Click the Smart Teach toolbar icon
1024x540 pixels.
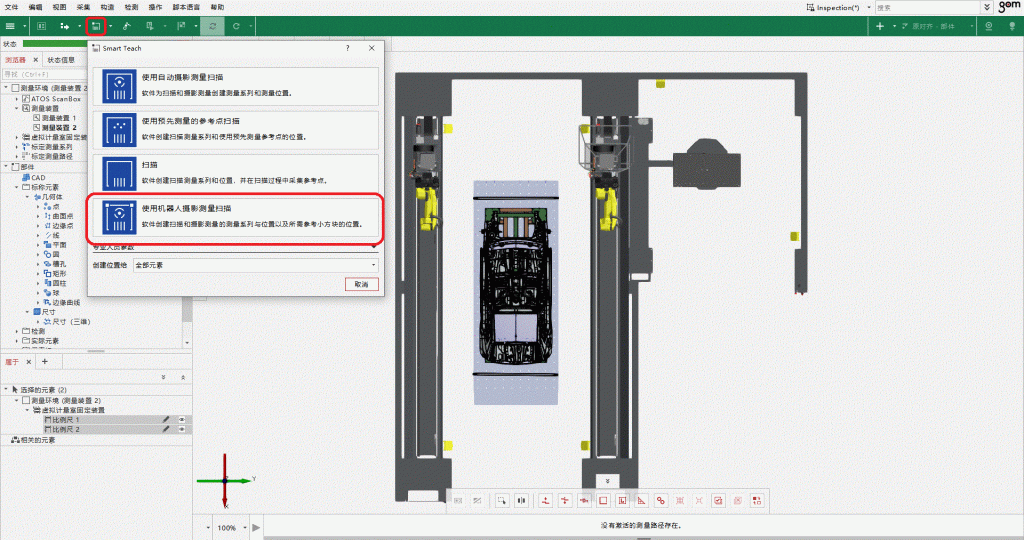[96, 26]
